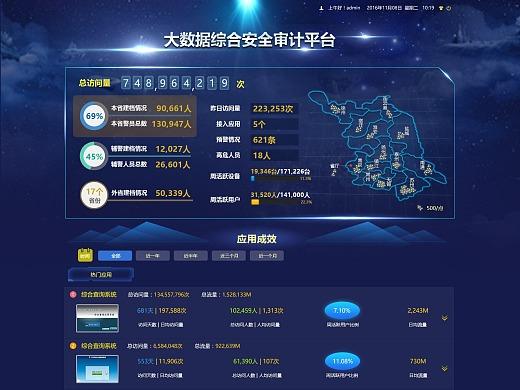Click the 总访问量 label
The height and width of the screenshot is (390, 520).
(x=95, y=83)
